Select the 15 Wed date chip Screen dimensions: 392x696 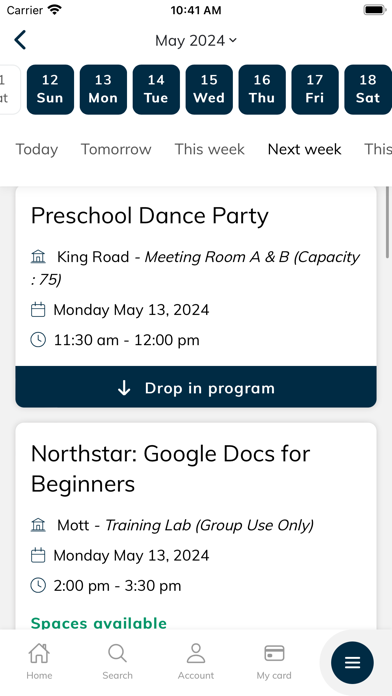click(x=209, y=89)
